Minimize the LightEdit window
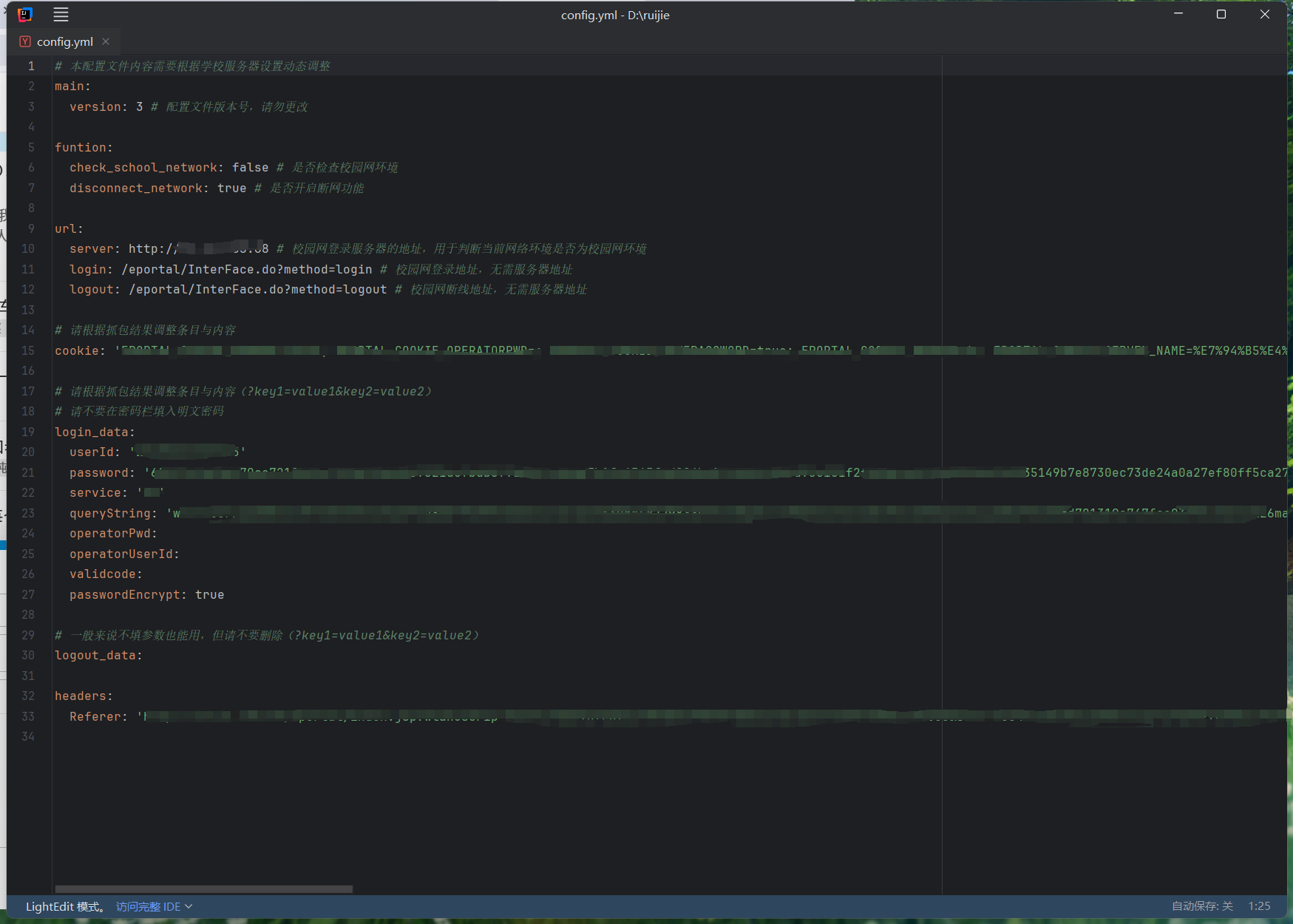 tap(1178, 14)
